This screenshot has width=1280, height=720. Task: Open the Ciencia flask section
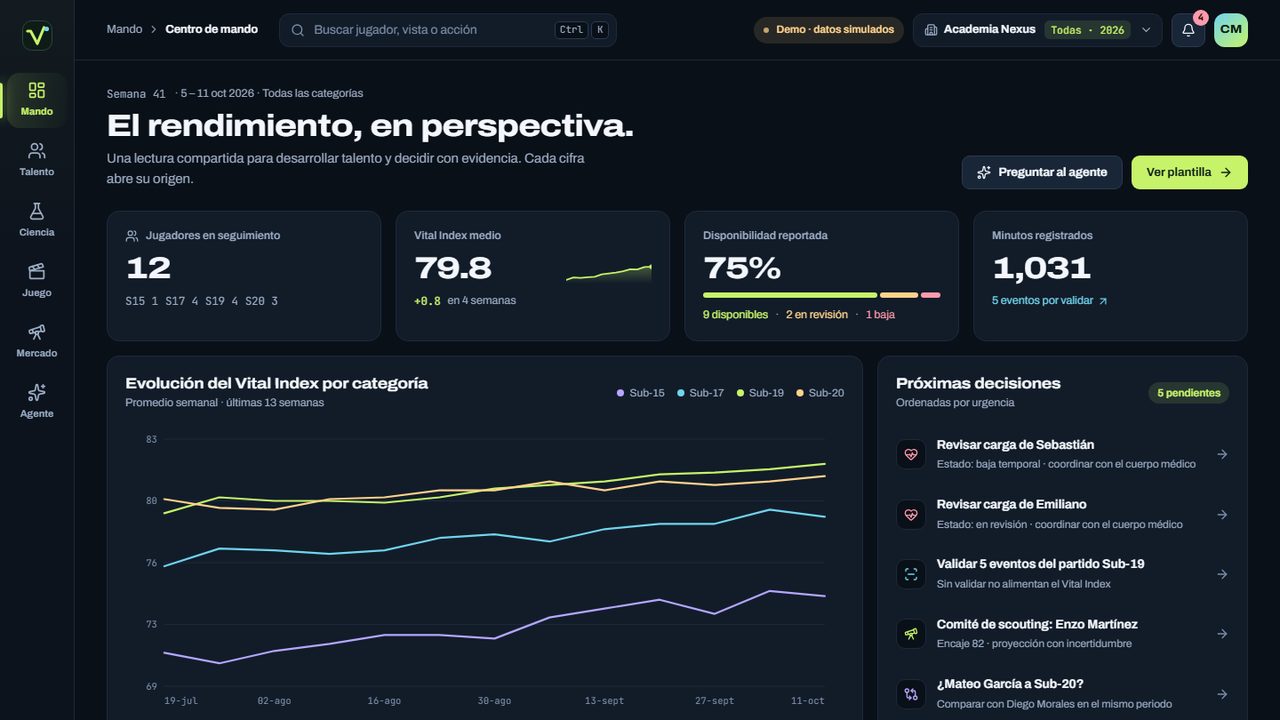point(37,220)
